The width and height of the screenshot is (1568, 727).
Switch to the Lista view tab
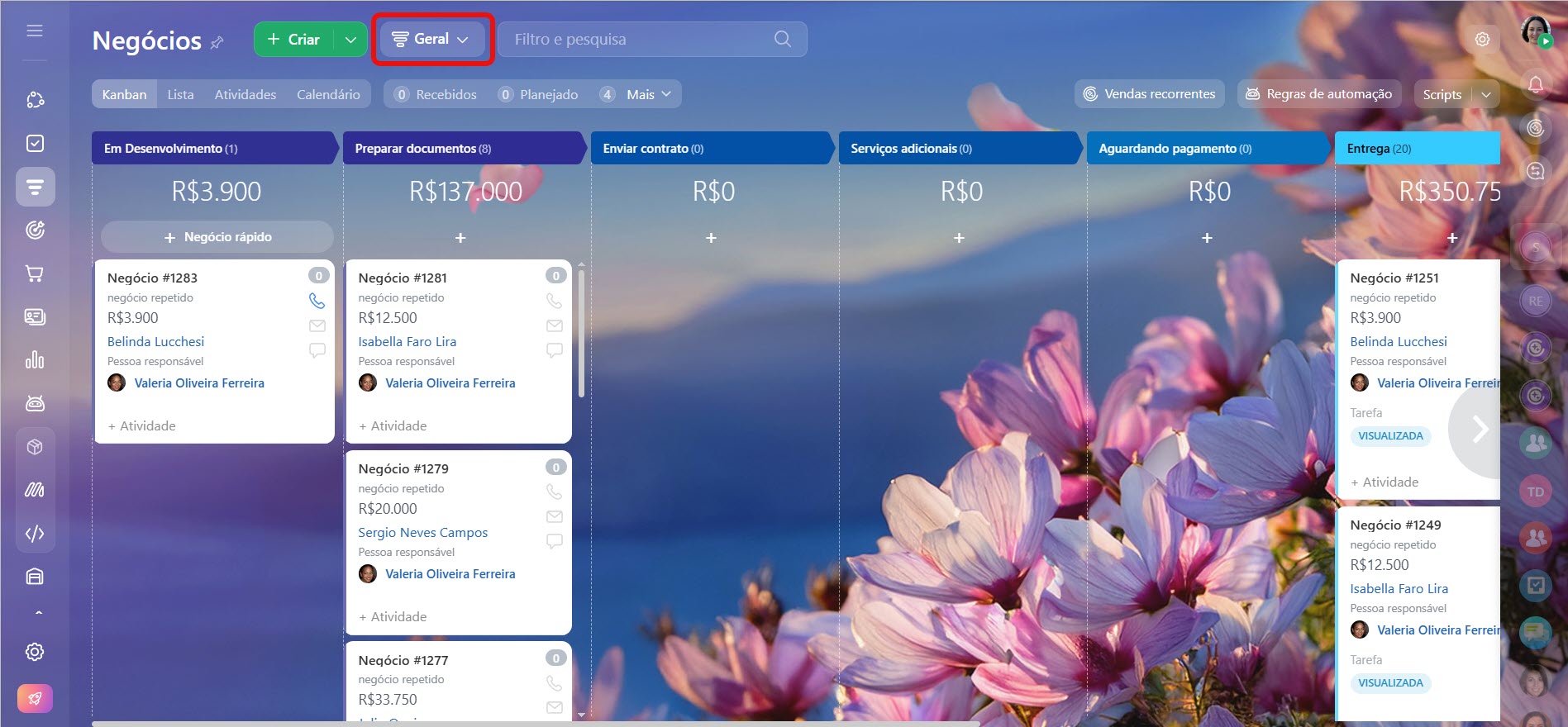180,94
